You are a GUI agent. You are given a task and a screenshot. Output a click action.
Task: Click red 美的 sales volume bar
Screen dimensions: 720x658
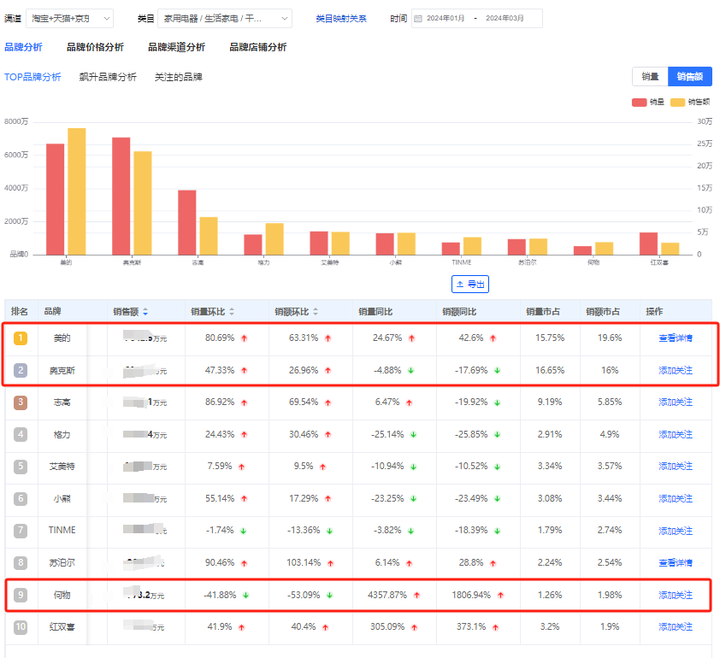point(55,199)
